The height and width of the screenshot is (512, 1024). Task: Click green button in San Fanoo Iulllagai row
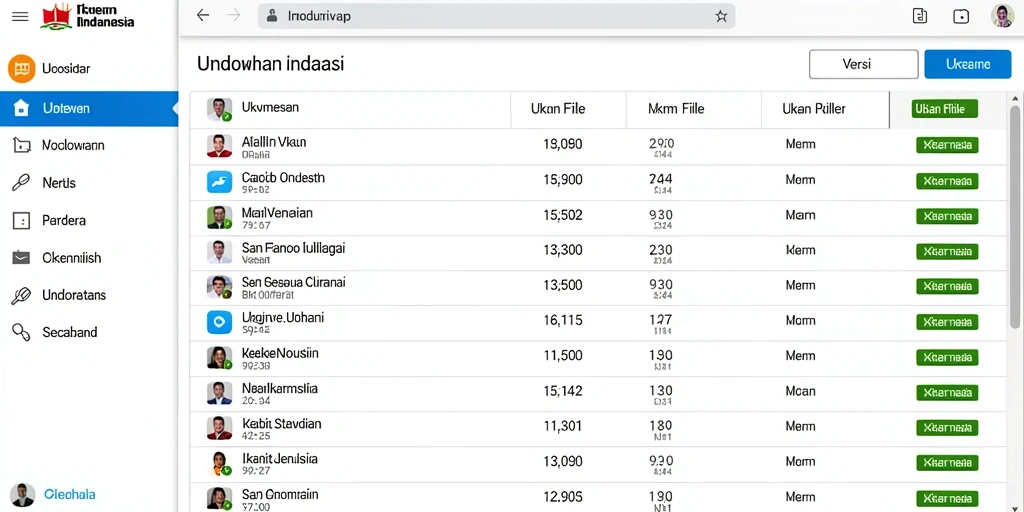[x=947, y=251]
